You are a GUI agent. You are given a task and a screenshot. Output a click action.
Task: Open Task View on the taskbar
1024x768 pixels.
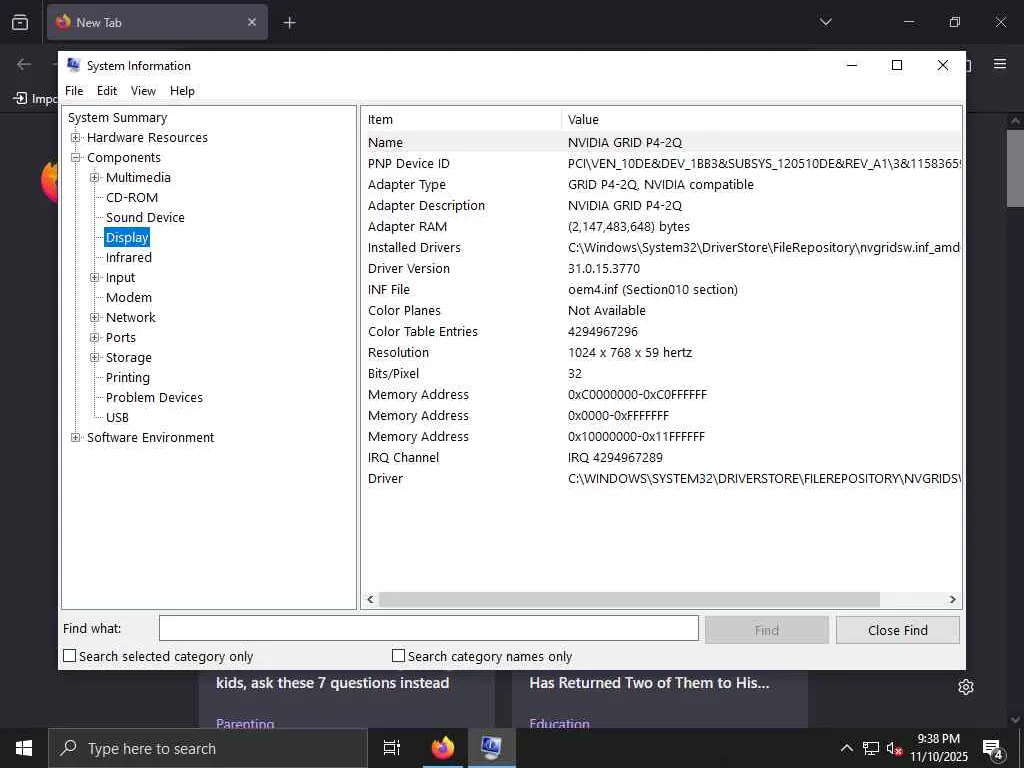pos(392,748)
